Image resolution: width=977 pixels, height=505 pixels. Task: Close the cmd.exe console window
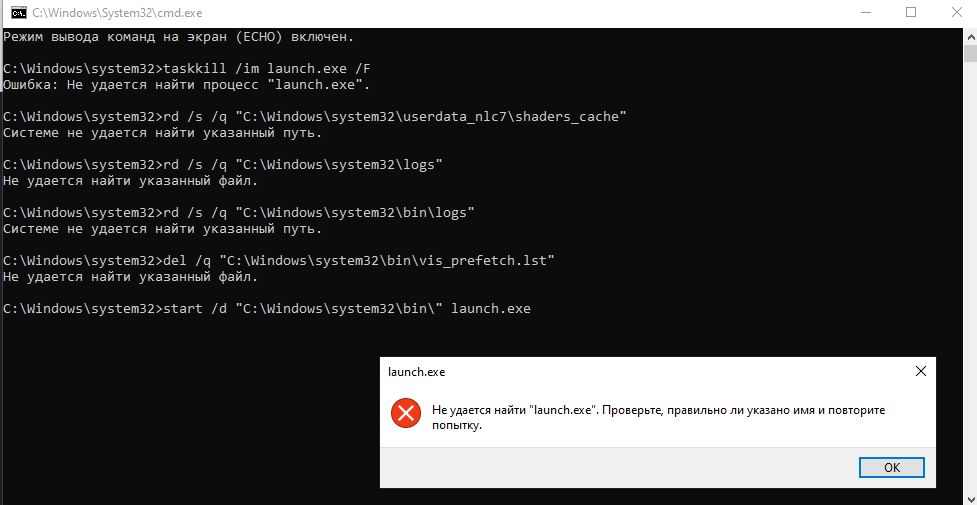click(x=956, y=12)
